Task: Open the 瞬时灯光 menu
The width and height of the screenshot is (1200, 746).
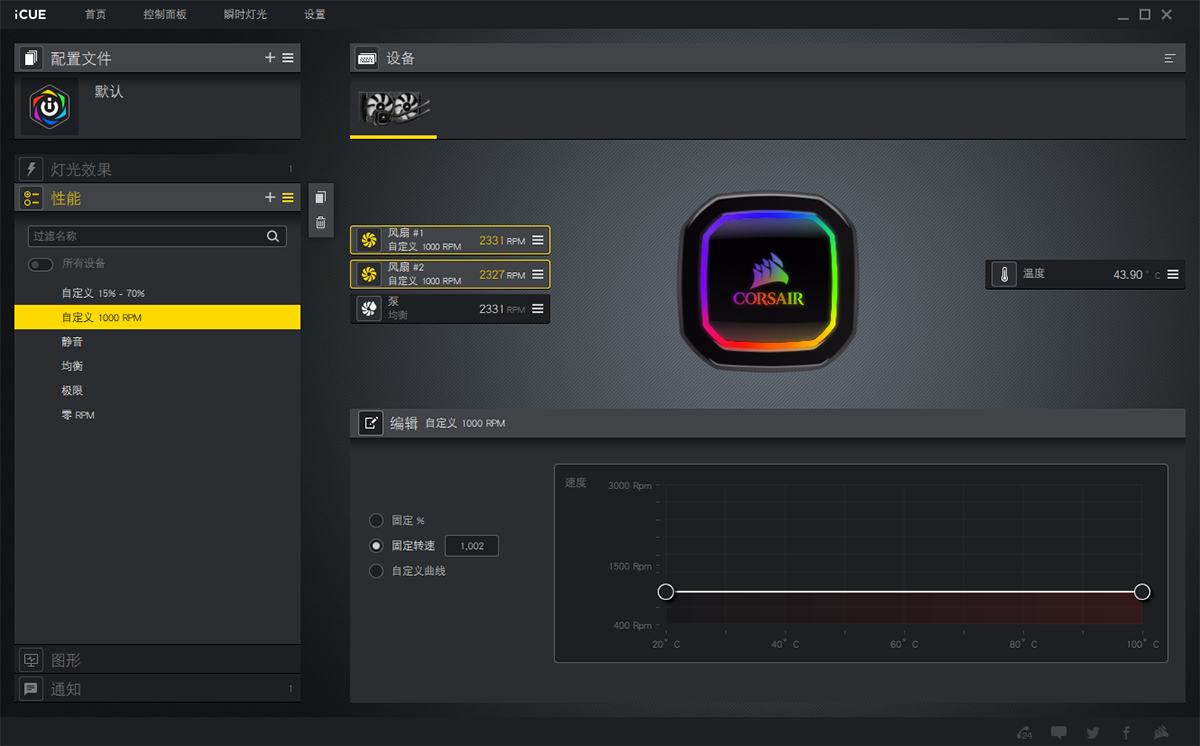Action: 245,15
